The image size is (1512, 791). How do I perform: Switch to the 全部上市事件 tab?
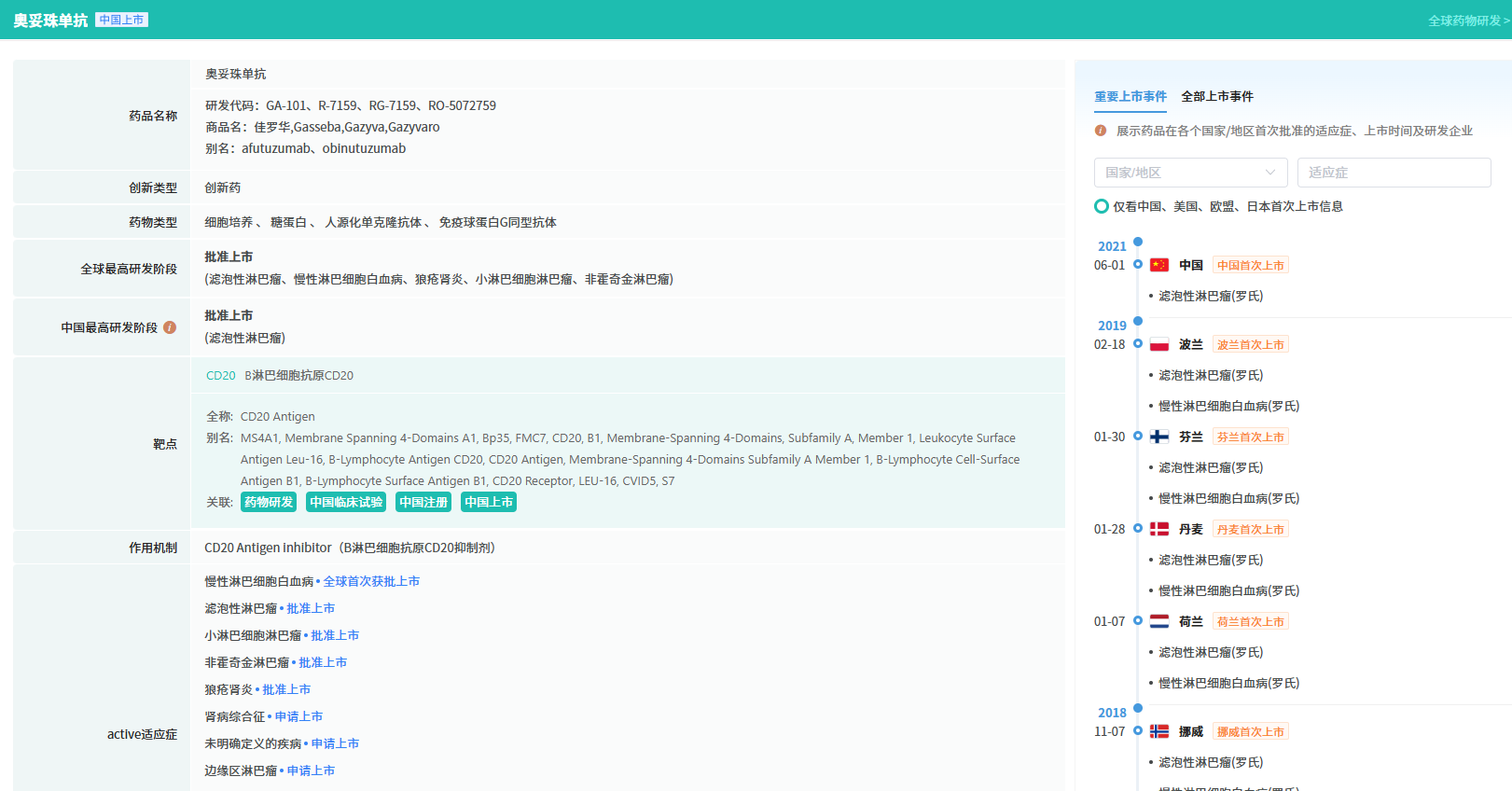tap(1217, 96)
